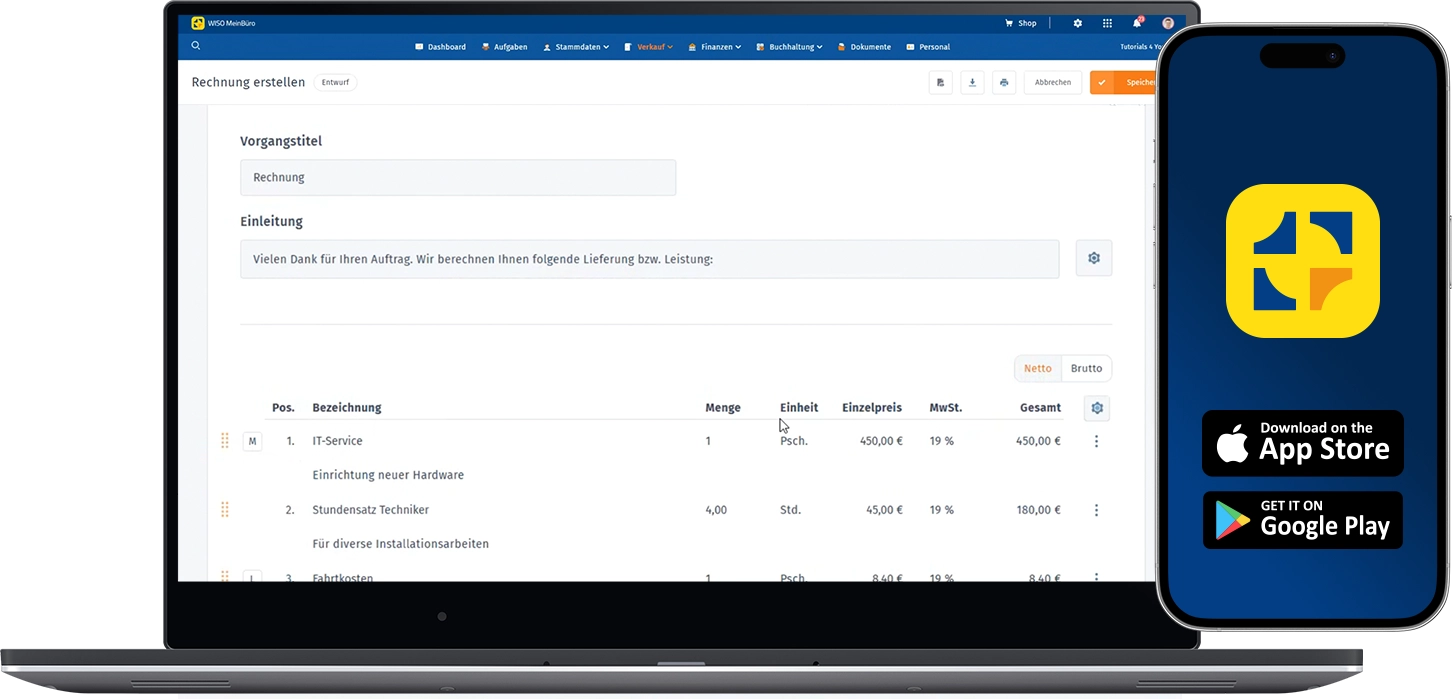Viewport: 1452px width, 699px height.
Task: Click the Abbrechen button
Action: 1053,82
